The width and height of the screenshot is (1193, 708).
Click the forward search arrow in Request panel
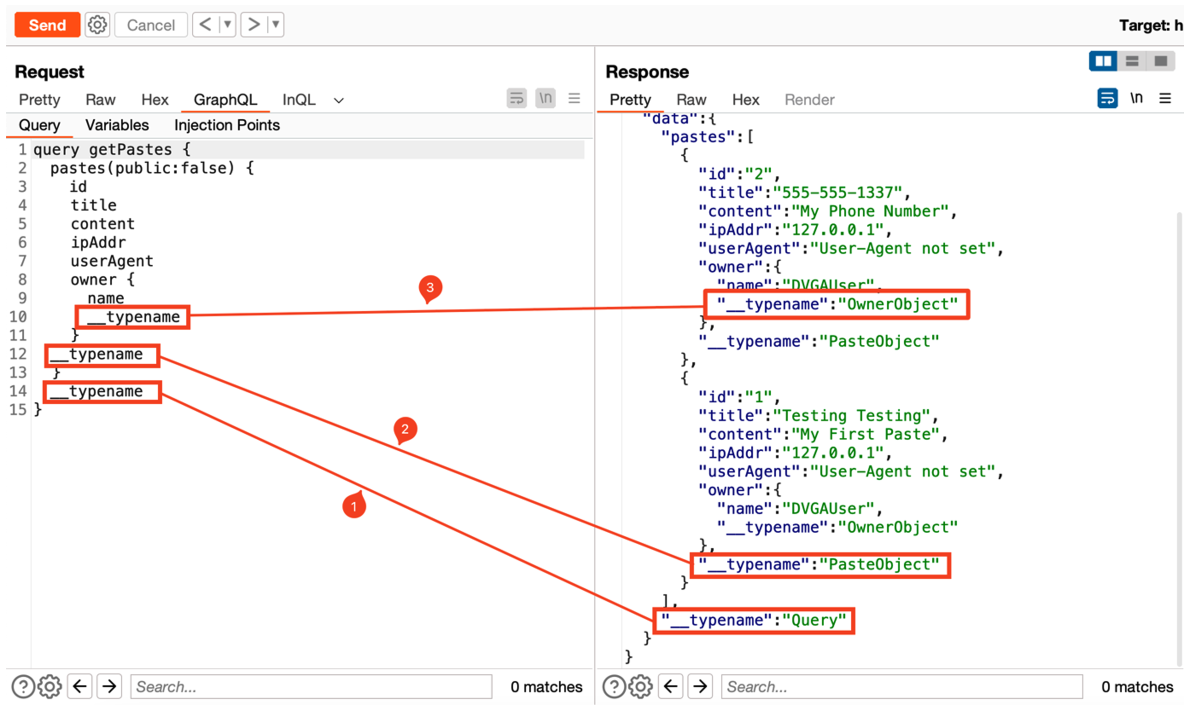[x=108, y=687]
